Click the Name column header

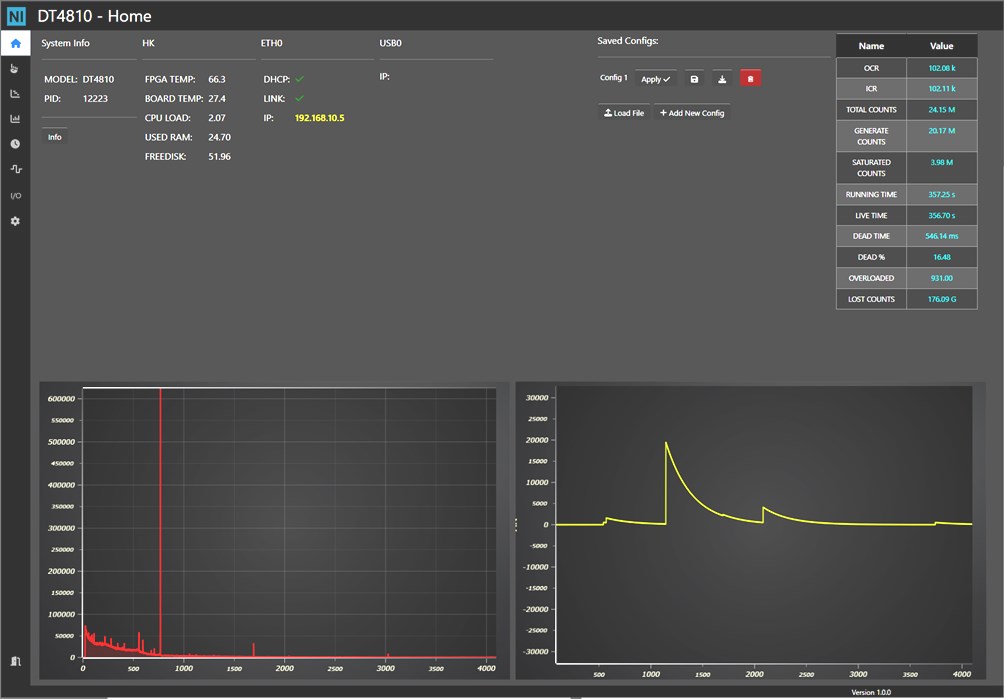click(x=871, y=46)
